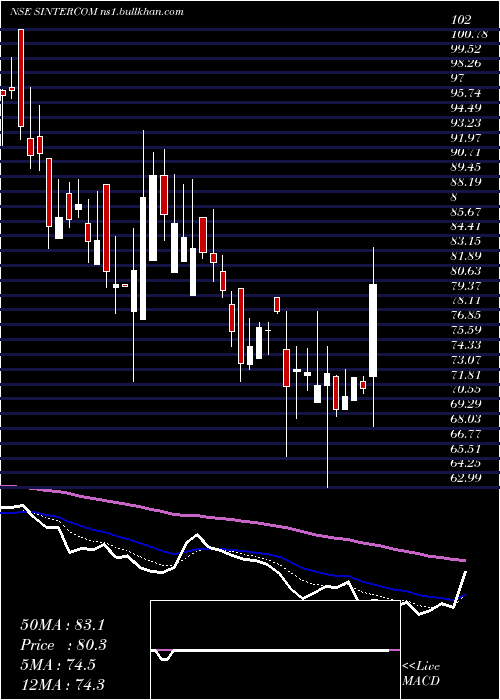
Task: Click the 69.29 price value
Action: tap(466, 404)
